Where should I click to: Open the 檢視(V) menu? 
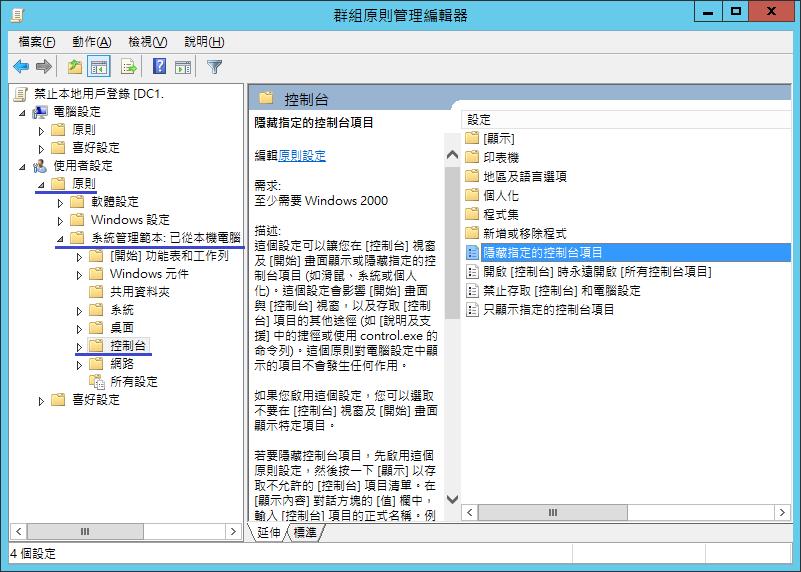(148, 42)
